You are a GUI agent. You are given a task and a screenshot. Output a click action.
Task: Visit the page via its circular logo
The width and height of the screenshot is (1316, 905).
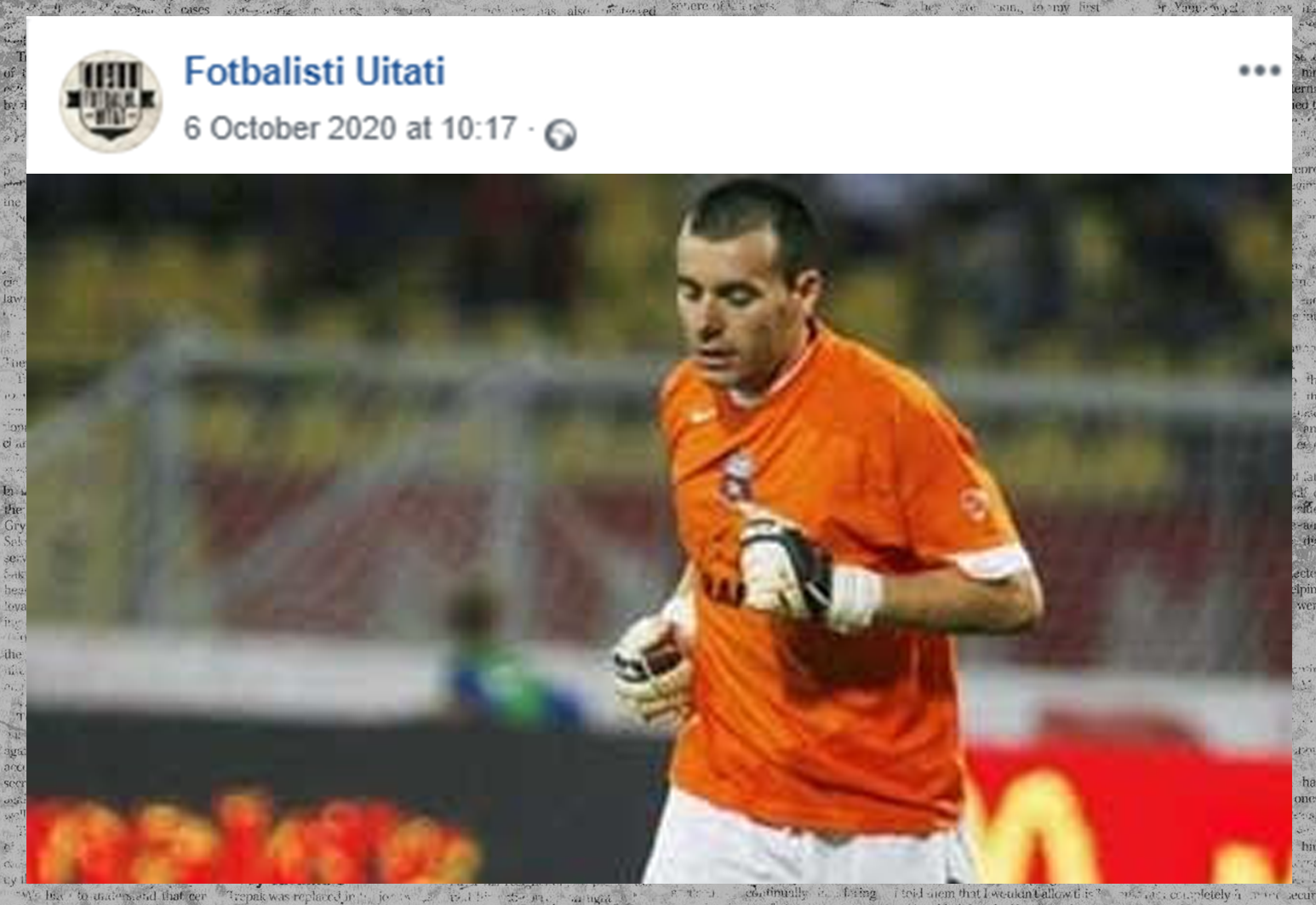[111, 100]
